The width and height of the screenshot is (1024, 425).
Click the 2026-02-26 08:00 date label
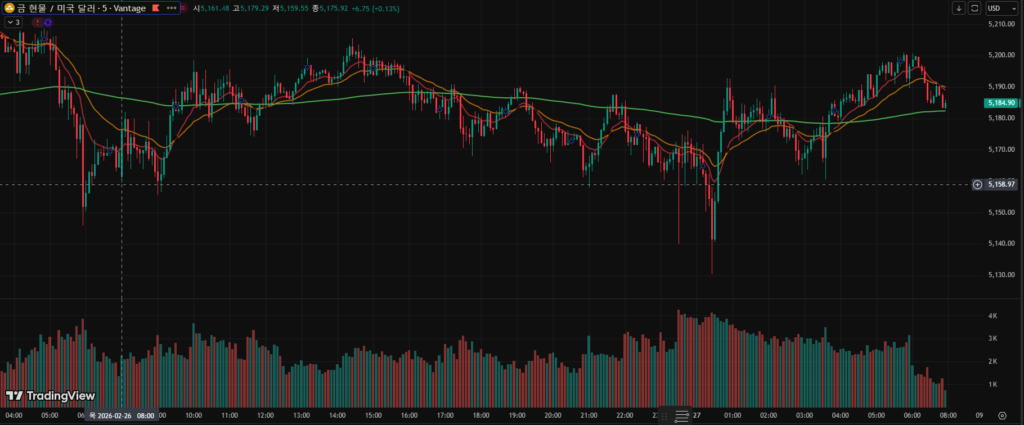pos(122,414)
